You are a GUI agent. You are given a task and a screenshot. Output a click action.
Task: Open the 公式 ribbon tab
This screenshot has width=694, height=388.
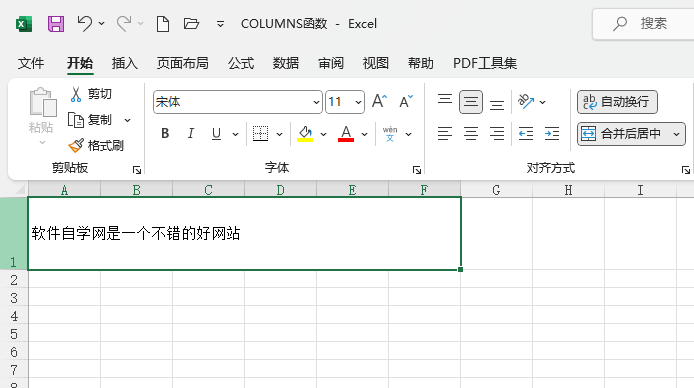coord(241,63)
